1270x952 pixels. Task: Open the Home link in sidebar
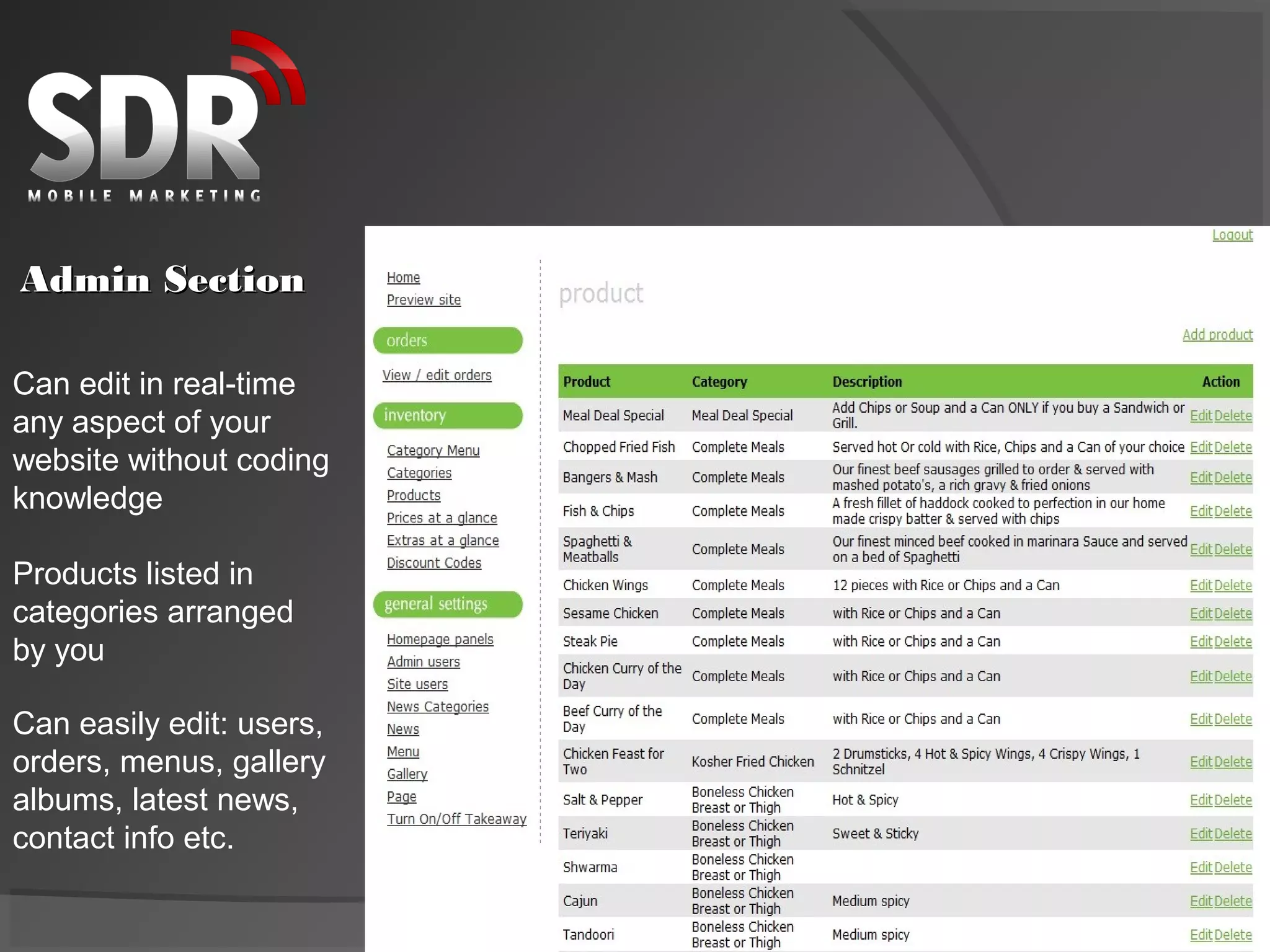click(x=403, y=278)
